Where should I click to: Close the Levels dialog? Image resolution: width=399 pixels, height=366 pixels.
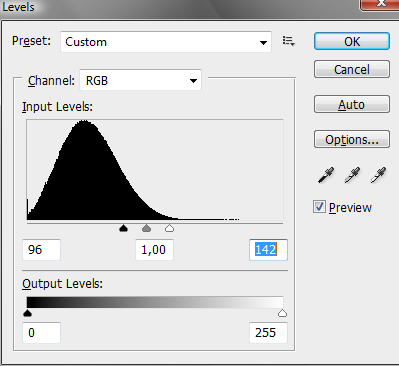coord(380,5)
